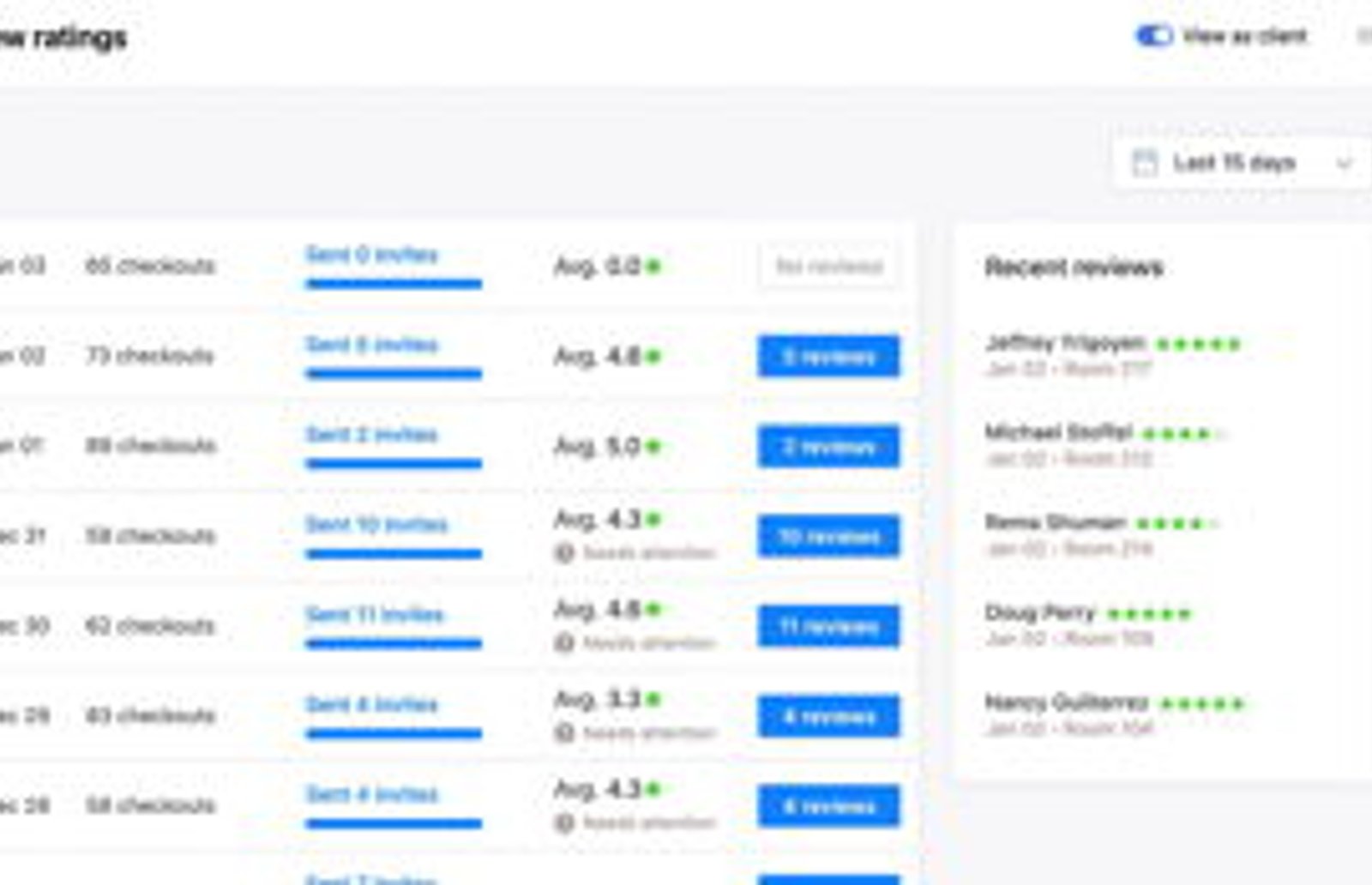Click the invites progress bar in the Jan 01 row
The image size is (1372, 885).
click(394, 464)
